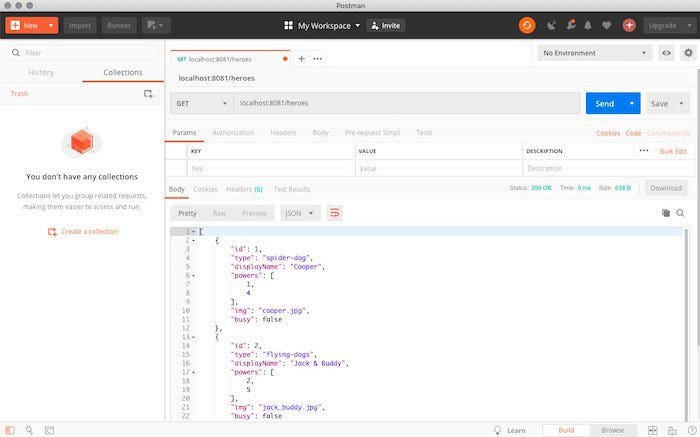700x437 pixels.
Task: Collapse the JSON array at line 1
Action: (x=194, y=231)
